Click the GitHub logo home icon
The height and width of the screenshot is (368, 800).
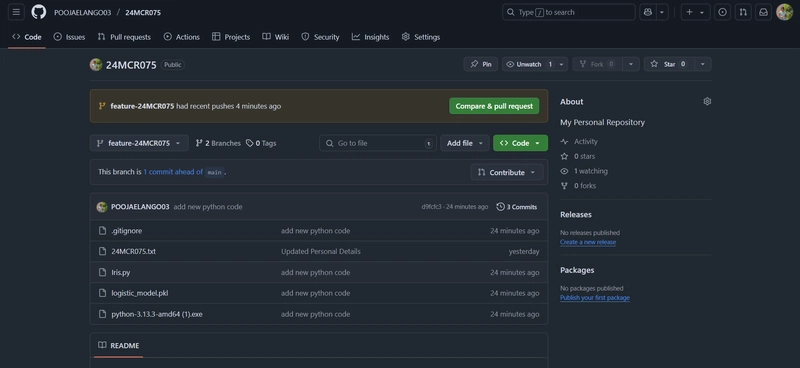[x=39, y=12]
